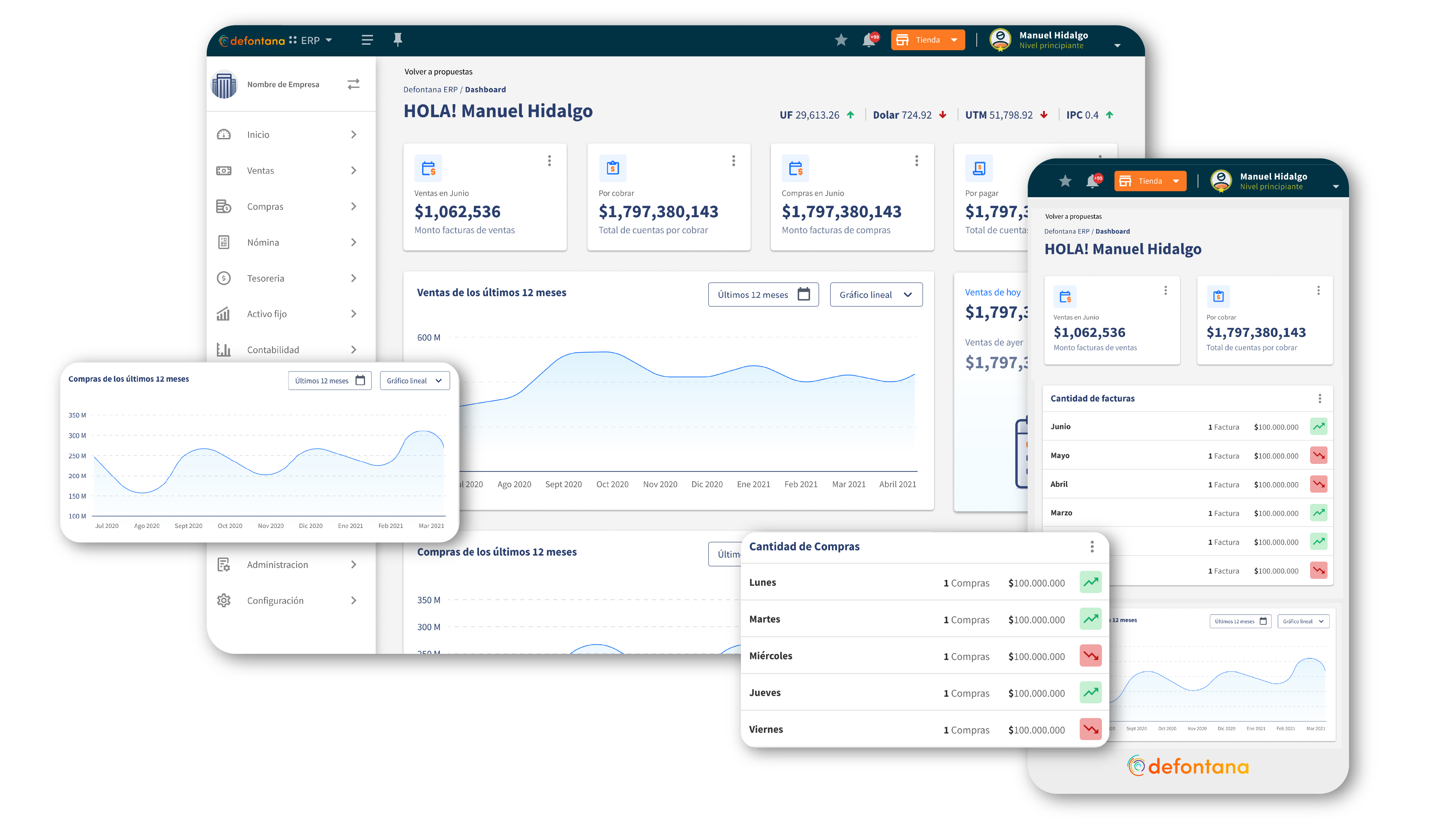Screen dimensions: 1456x819
Task: Click Defontana ERP breadcrumb link
Action: [430, 89]
